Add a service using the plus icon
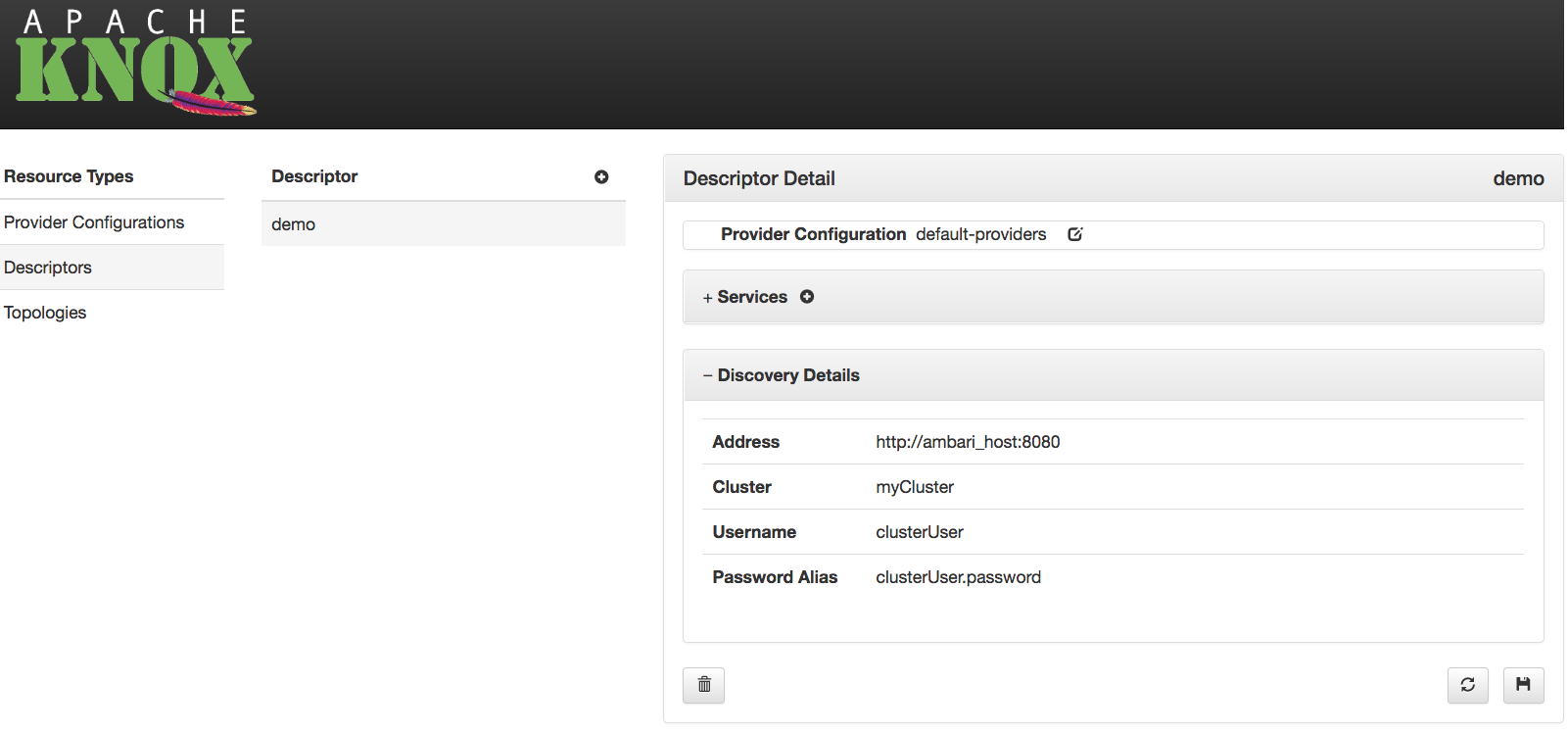 point(807,297)
